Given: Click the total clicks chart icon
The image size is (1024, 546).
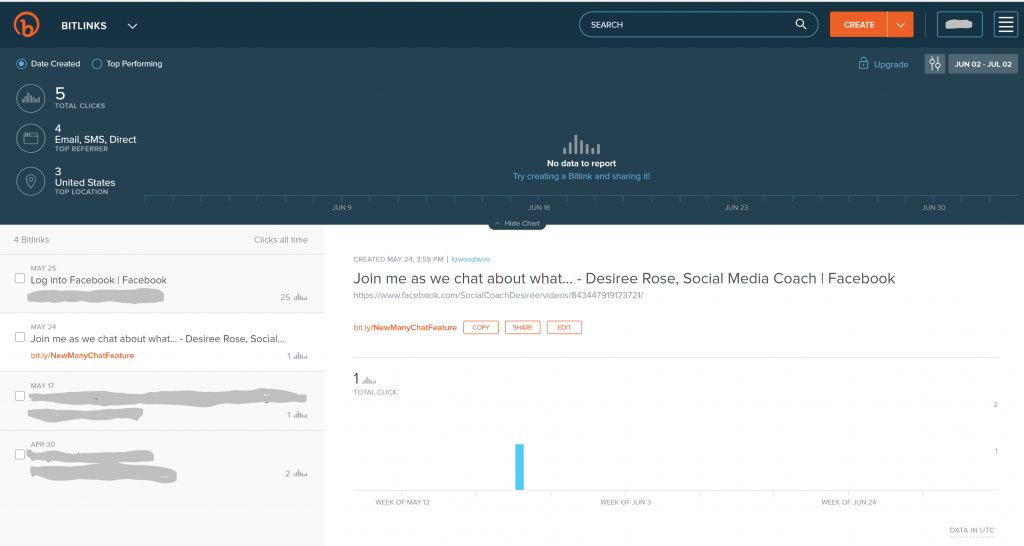Looking at the screenshot, I should click(31, 99).
